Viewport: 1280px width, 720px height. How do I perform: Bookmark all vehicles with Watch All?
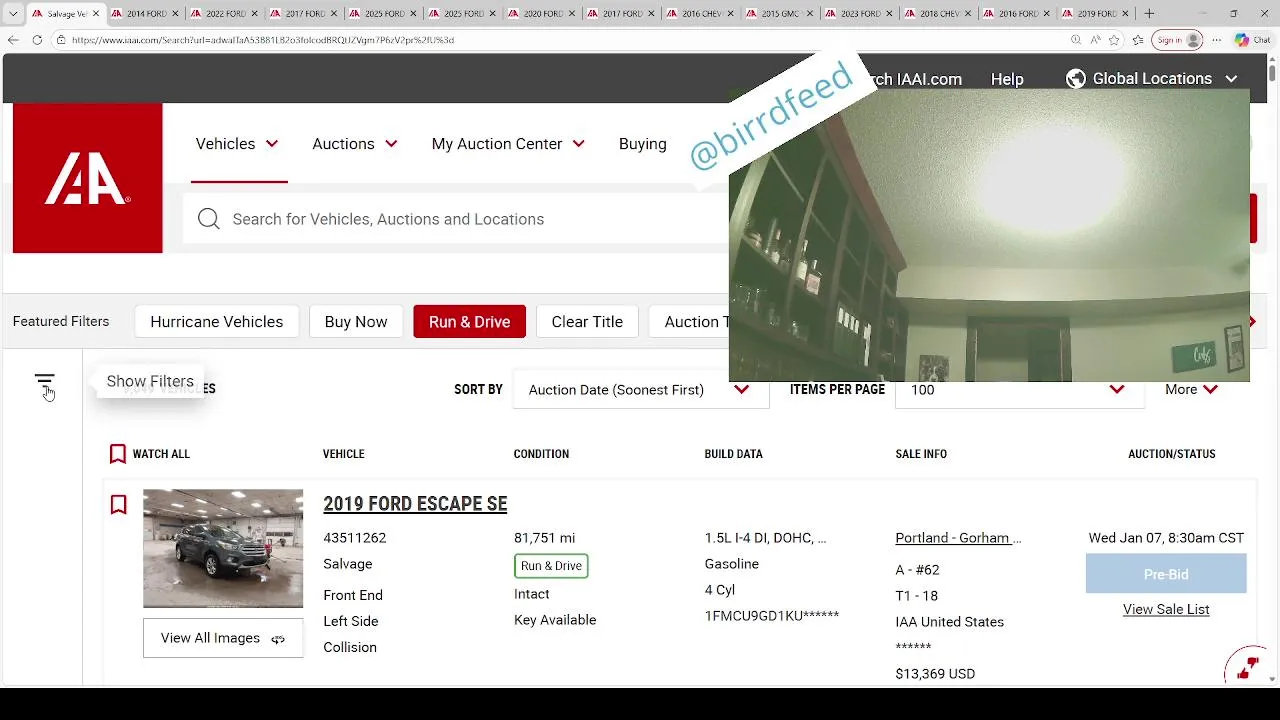pos(149,454)
